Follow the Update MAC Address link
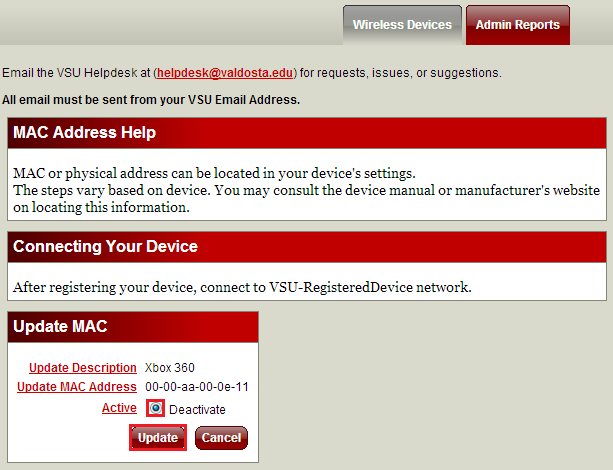This screenshot has height=470, width=613. [77, 387]
